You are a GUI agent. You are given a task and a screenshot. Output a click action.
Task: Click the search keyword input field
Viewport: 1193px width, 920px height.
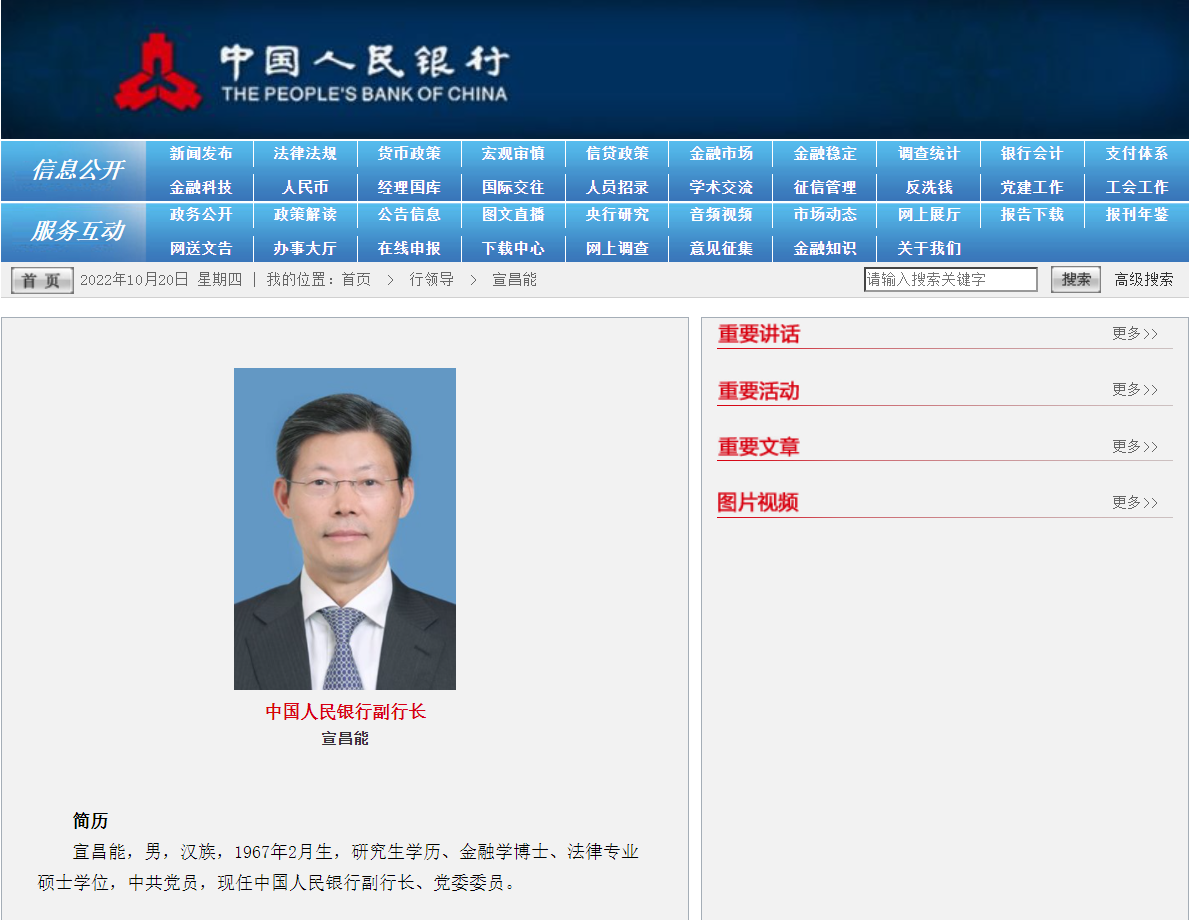950,280
